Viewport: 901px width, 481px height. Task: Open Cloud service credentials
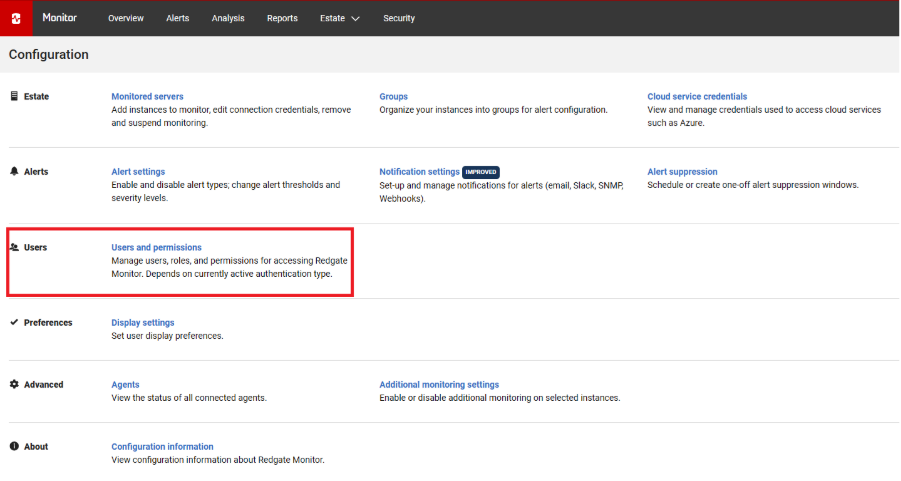(x=697, y=97)
